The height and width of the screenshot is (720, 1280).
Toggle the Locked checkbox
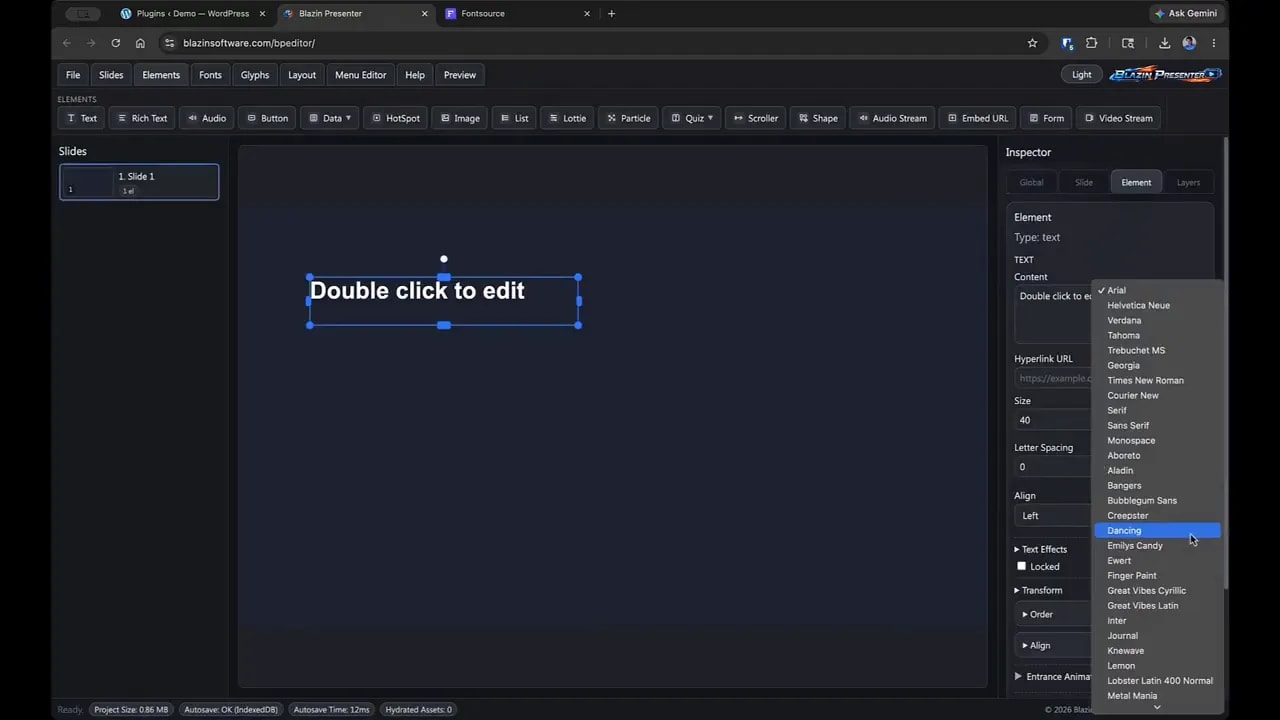(1021, 566)
